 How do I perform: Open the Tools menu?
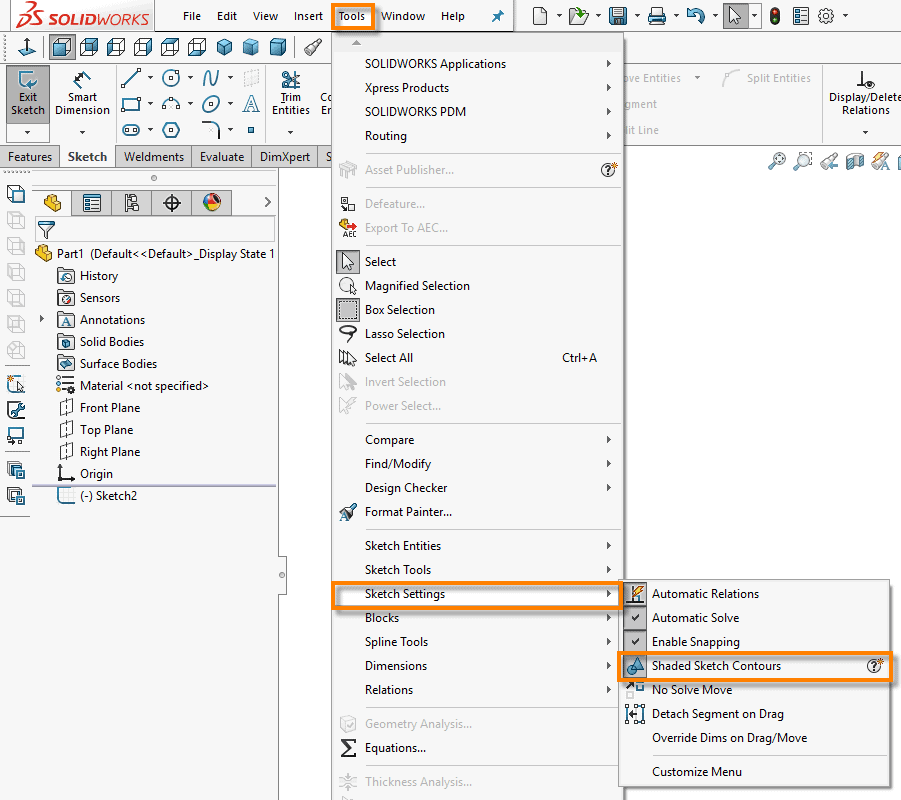[x=352, y=16]
